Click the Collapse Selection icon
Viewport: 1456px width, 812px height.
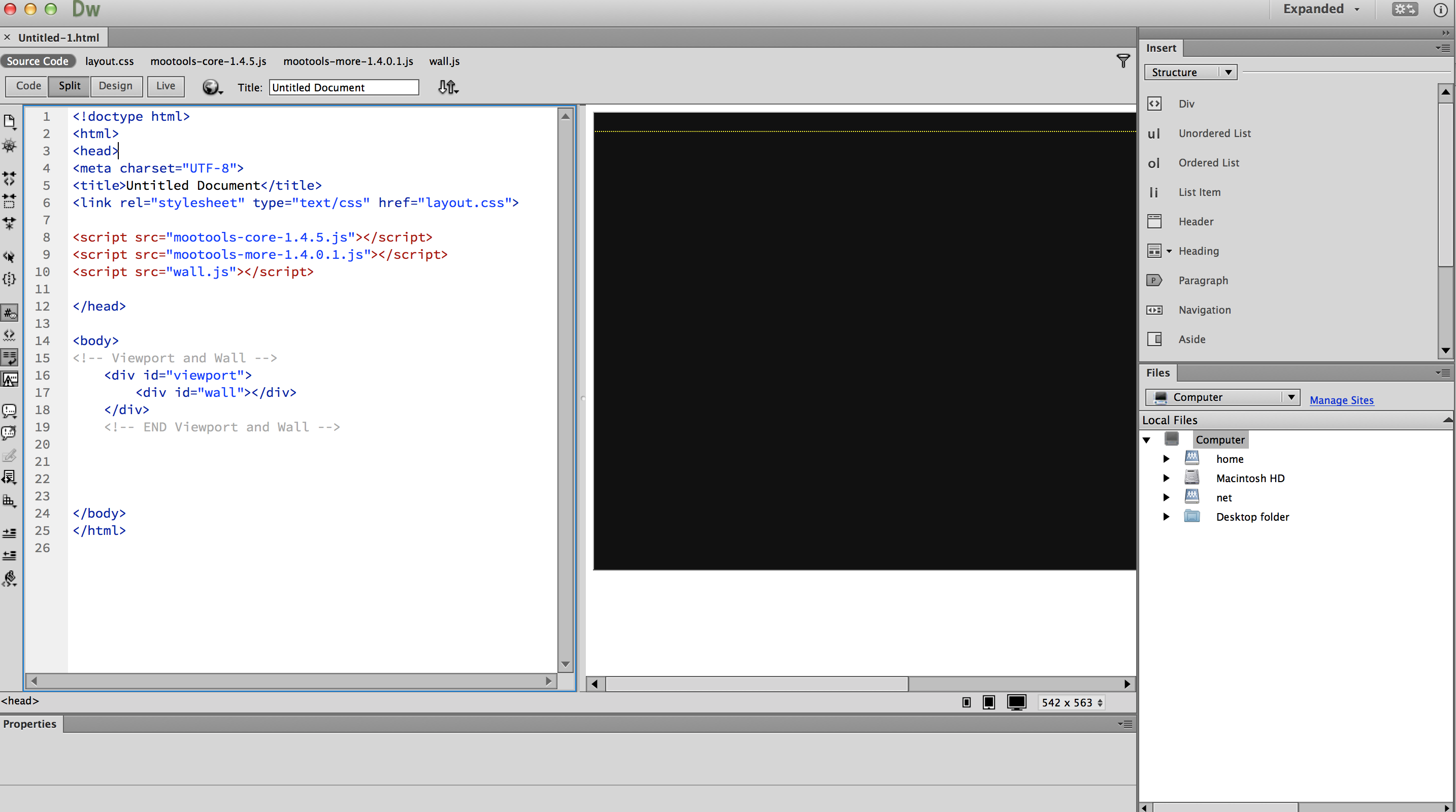click(x=10, y=200)
